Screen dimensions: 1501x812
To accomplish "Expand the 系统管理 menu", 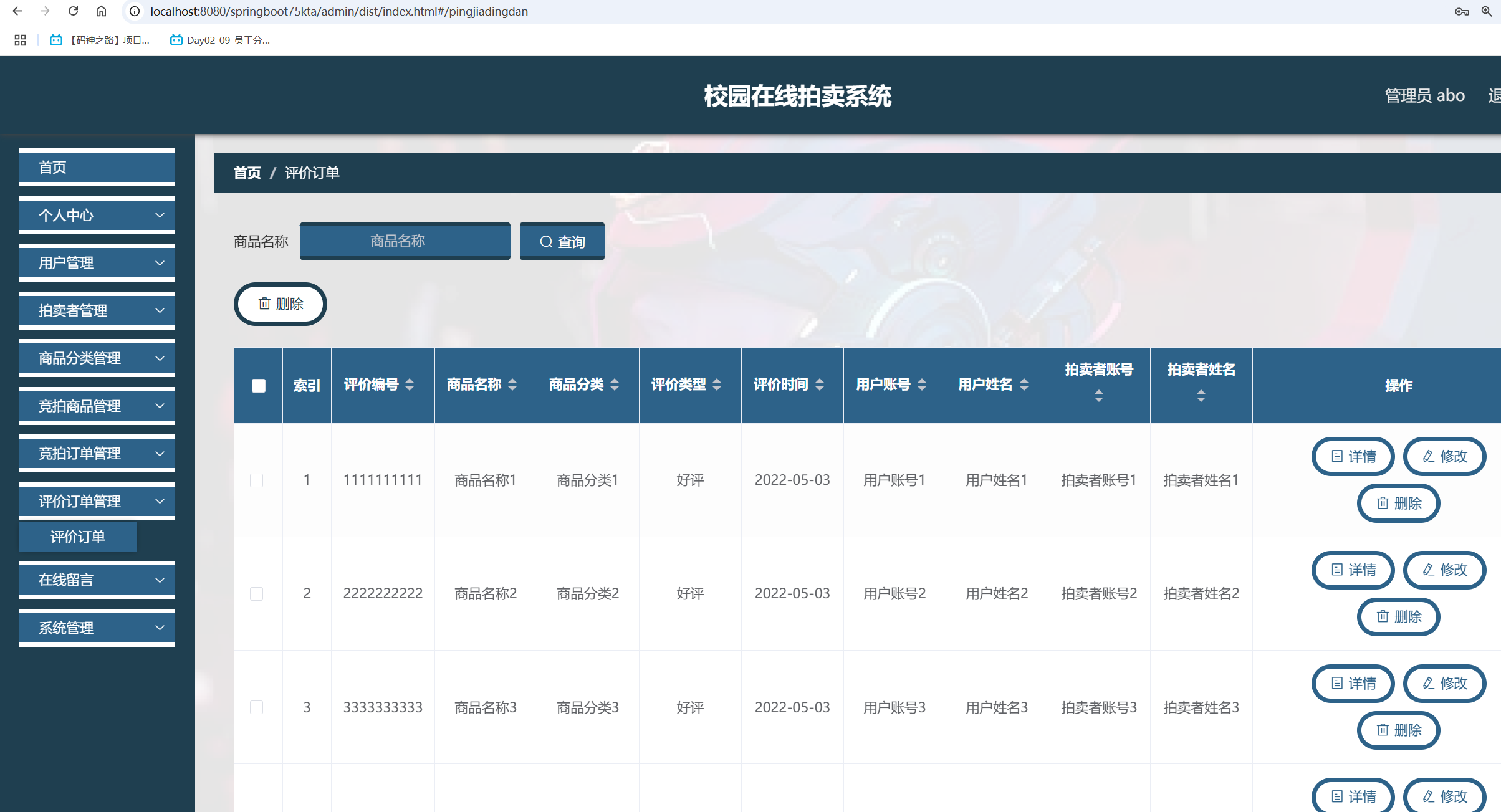I will click(97, 628).
